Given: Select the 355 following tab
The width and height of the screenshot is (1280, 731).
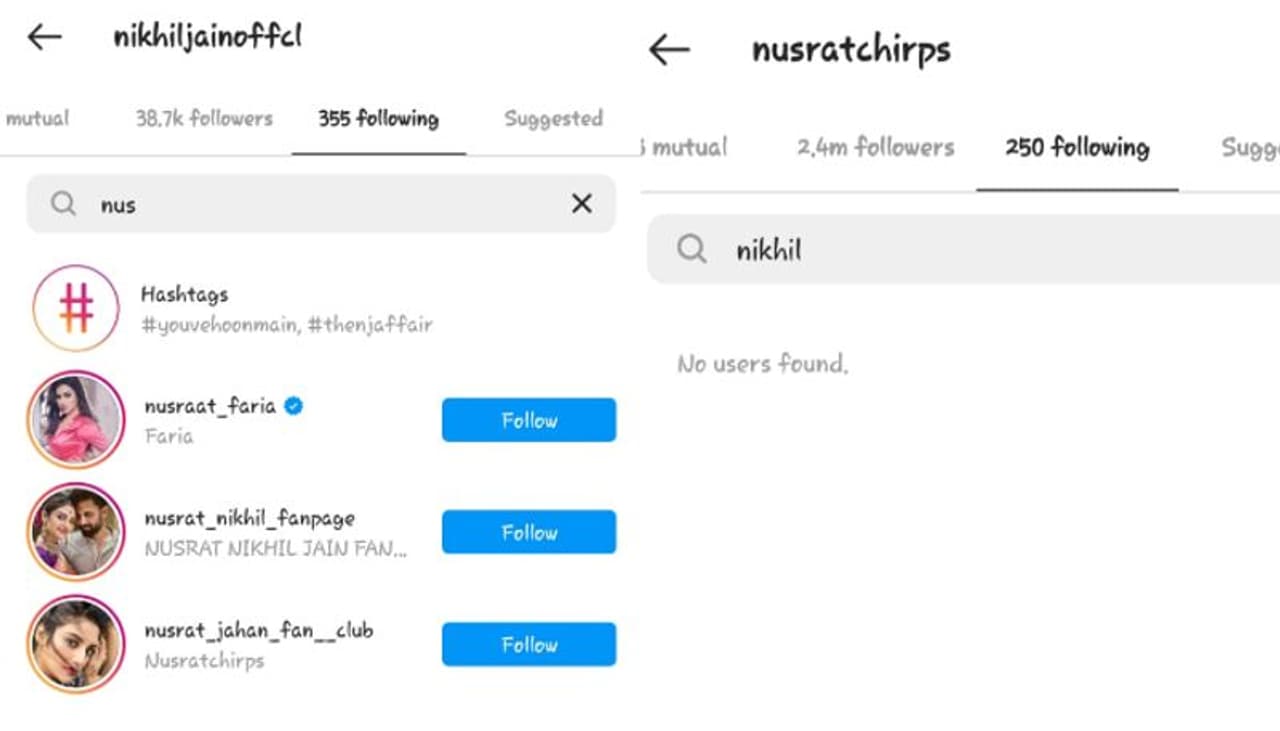Looking at the screenshot, I should click(378, 119).
